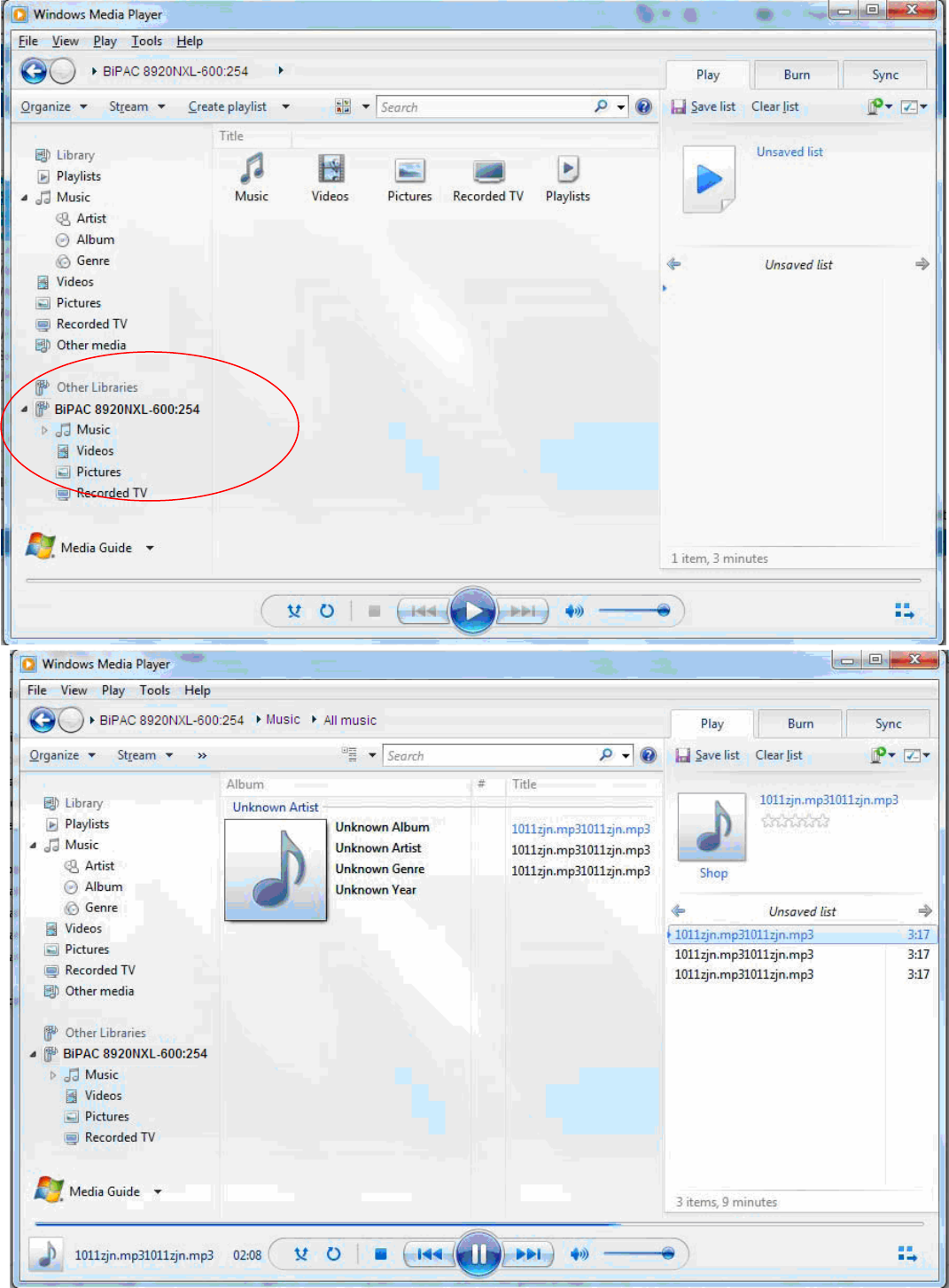This screenshot has width=949, height=1288.
Task: Pause playback in bottom window
Action: coord(478,1253)
